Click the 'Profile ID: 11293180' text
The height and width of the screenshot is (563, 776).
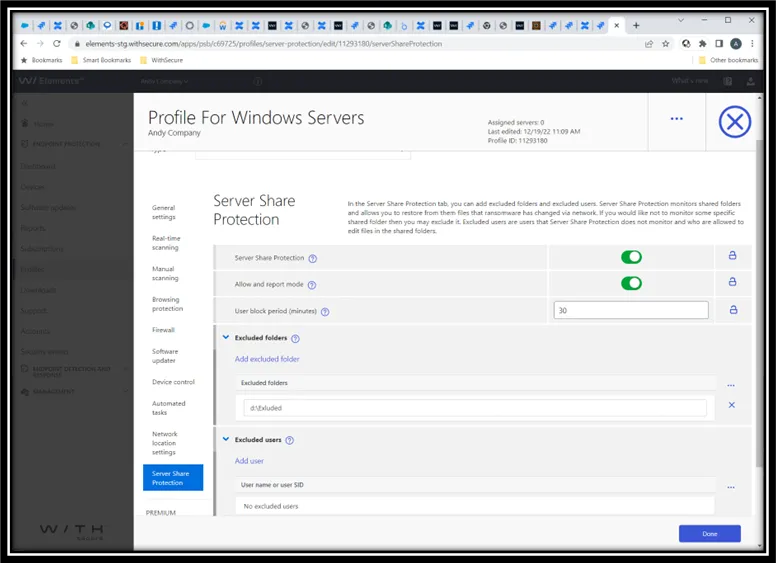pyautogui.click(x=517, y=141)
